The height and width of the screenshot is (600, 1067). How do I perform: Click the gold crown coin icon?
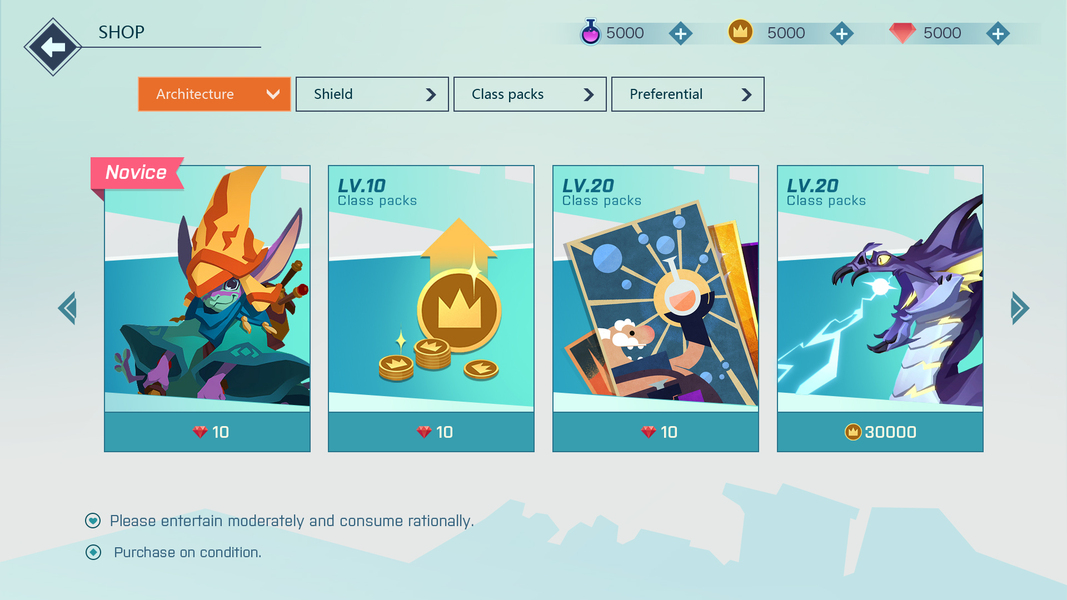tap(740, 31)
